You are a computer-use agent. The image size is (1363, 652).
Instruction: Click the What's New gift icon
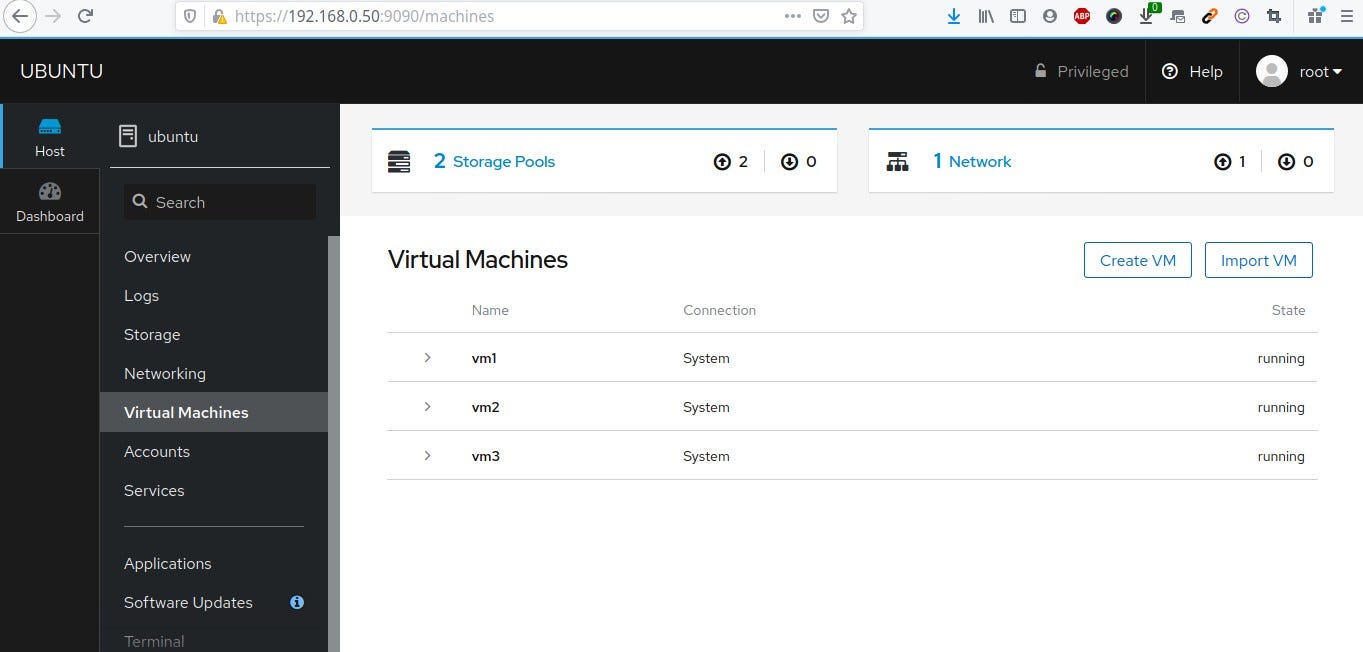coord(1315,15)
